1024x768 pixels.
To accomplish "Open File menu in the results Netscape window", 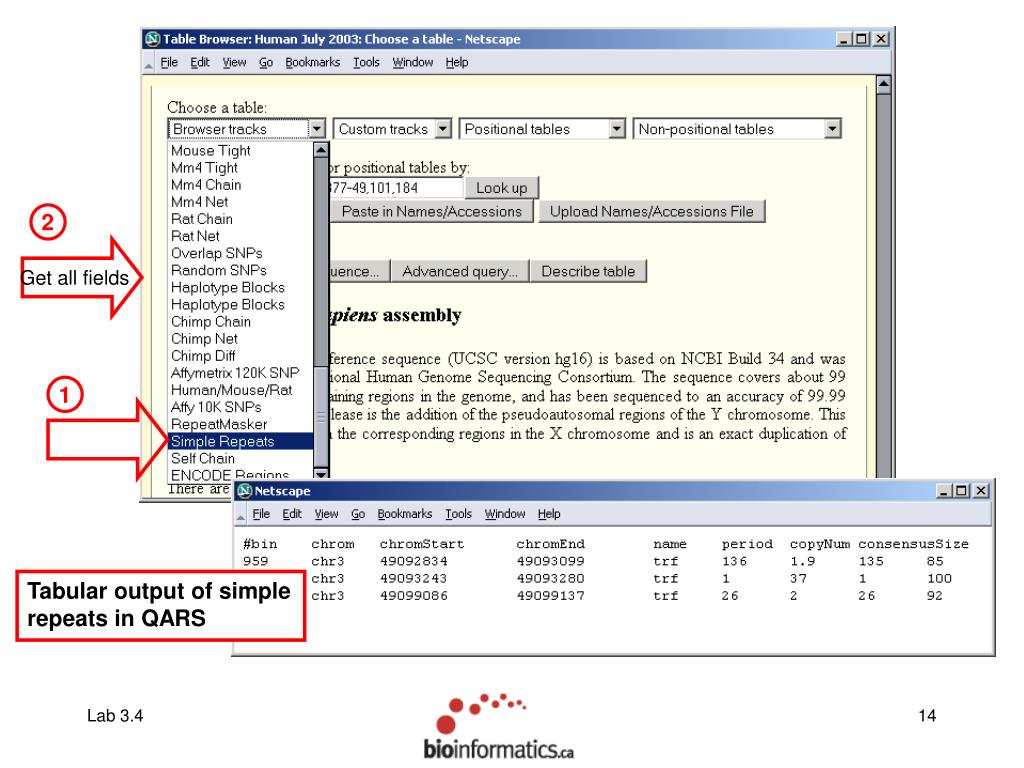I will click(261, 514).
